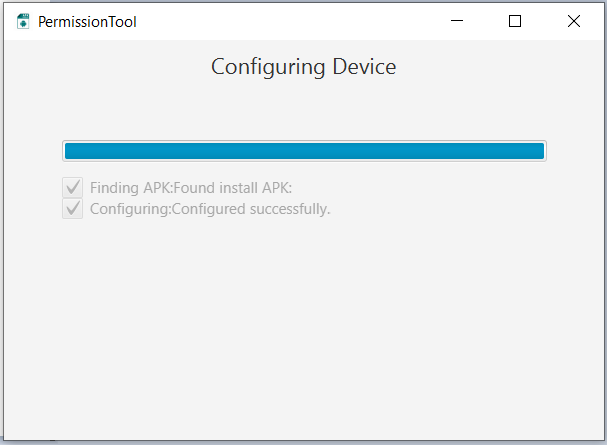The image size is (607, 445).
Task: Click the checkmark icon next to Finding APK
Action: tap(72, 187)
